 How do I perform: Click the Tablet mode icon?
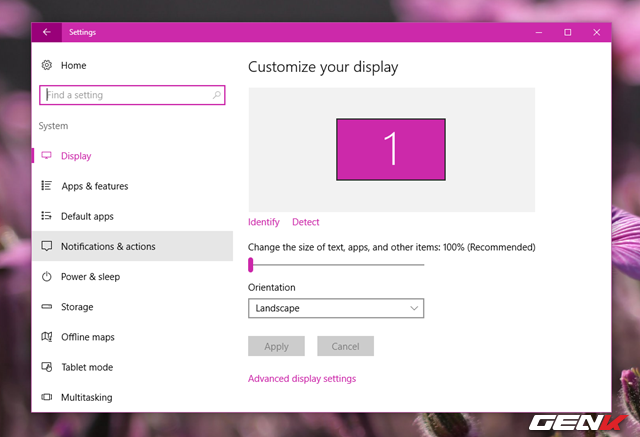[47, 367]
